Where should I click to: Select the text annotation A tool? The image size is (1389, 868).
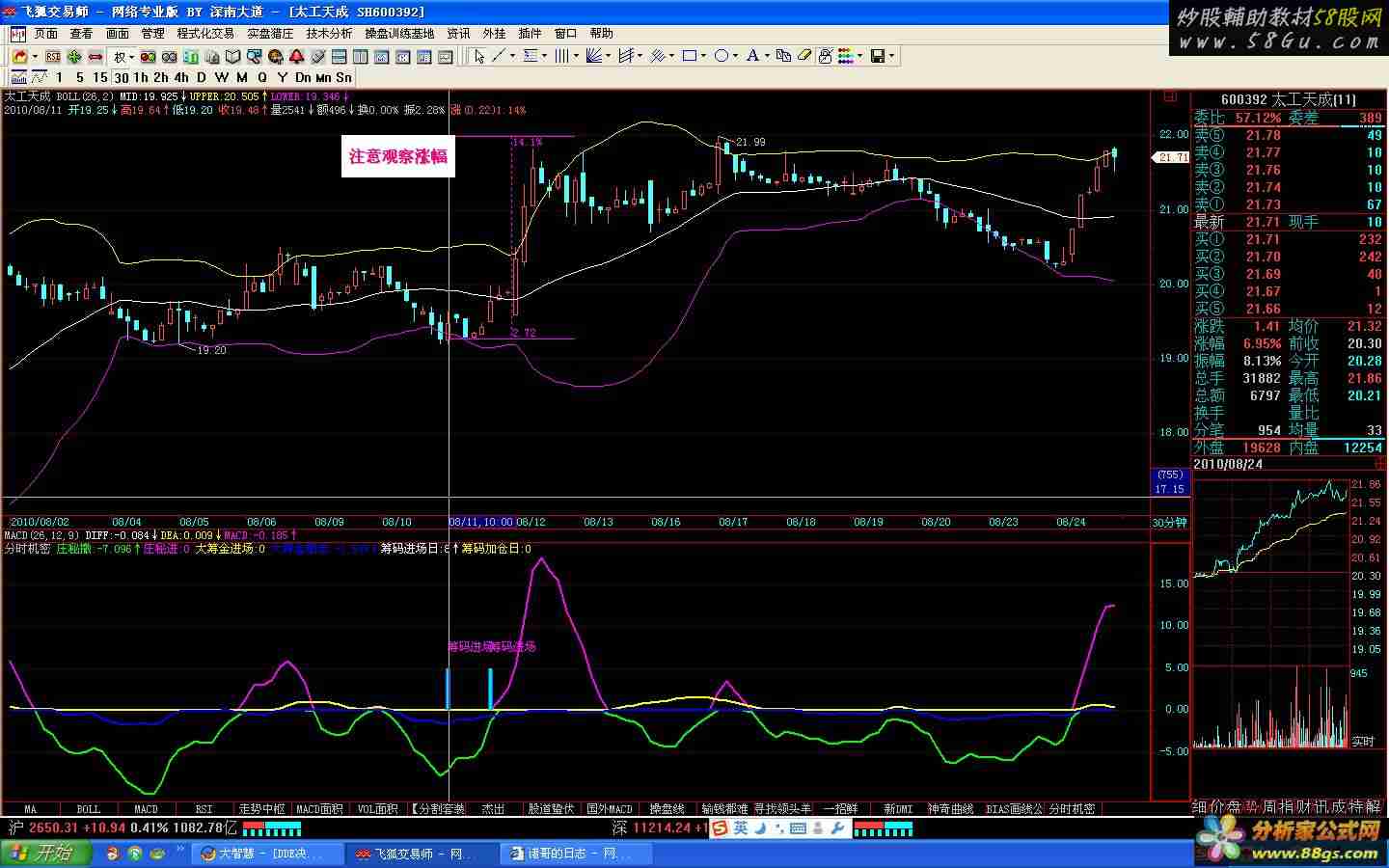[x=752, y=56]
